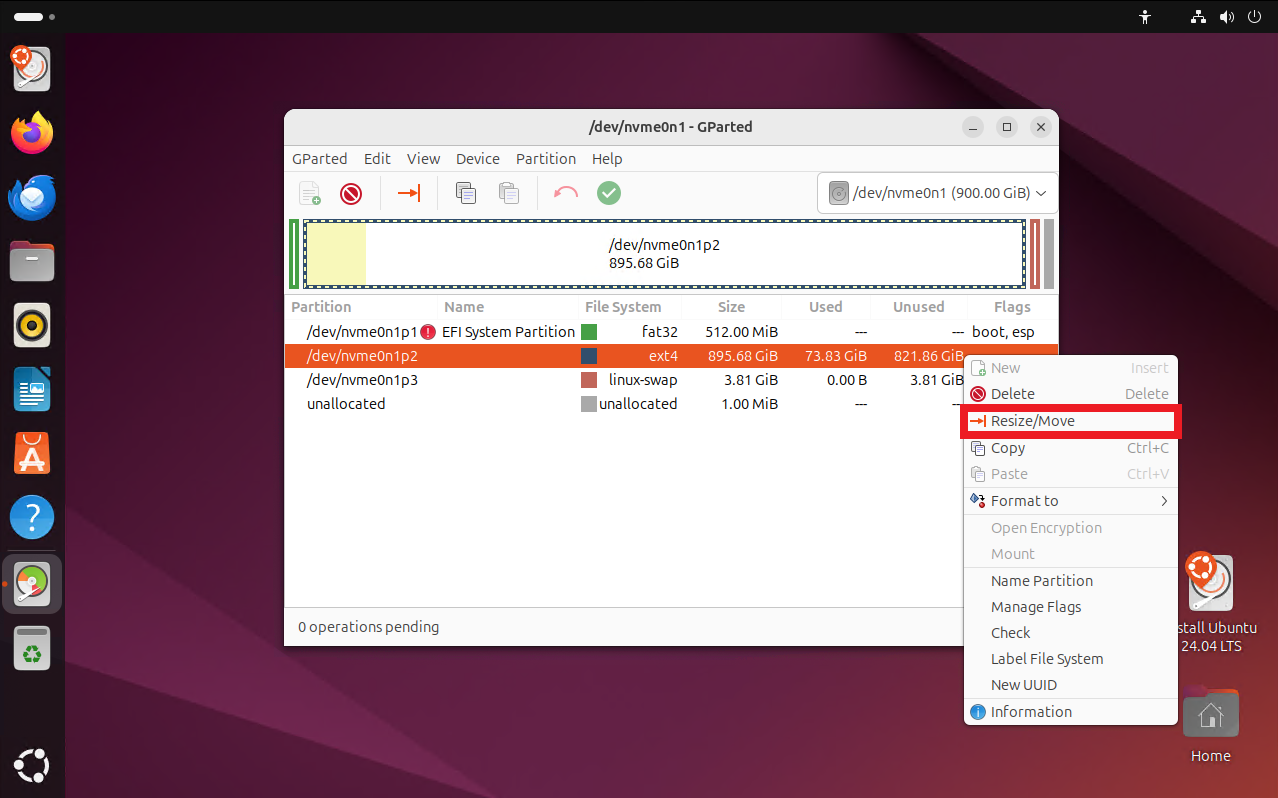Select Name Partition in context menu

1070,581
